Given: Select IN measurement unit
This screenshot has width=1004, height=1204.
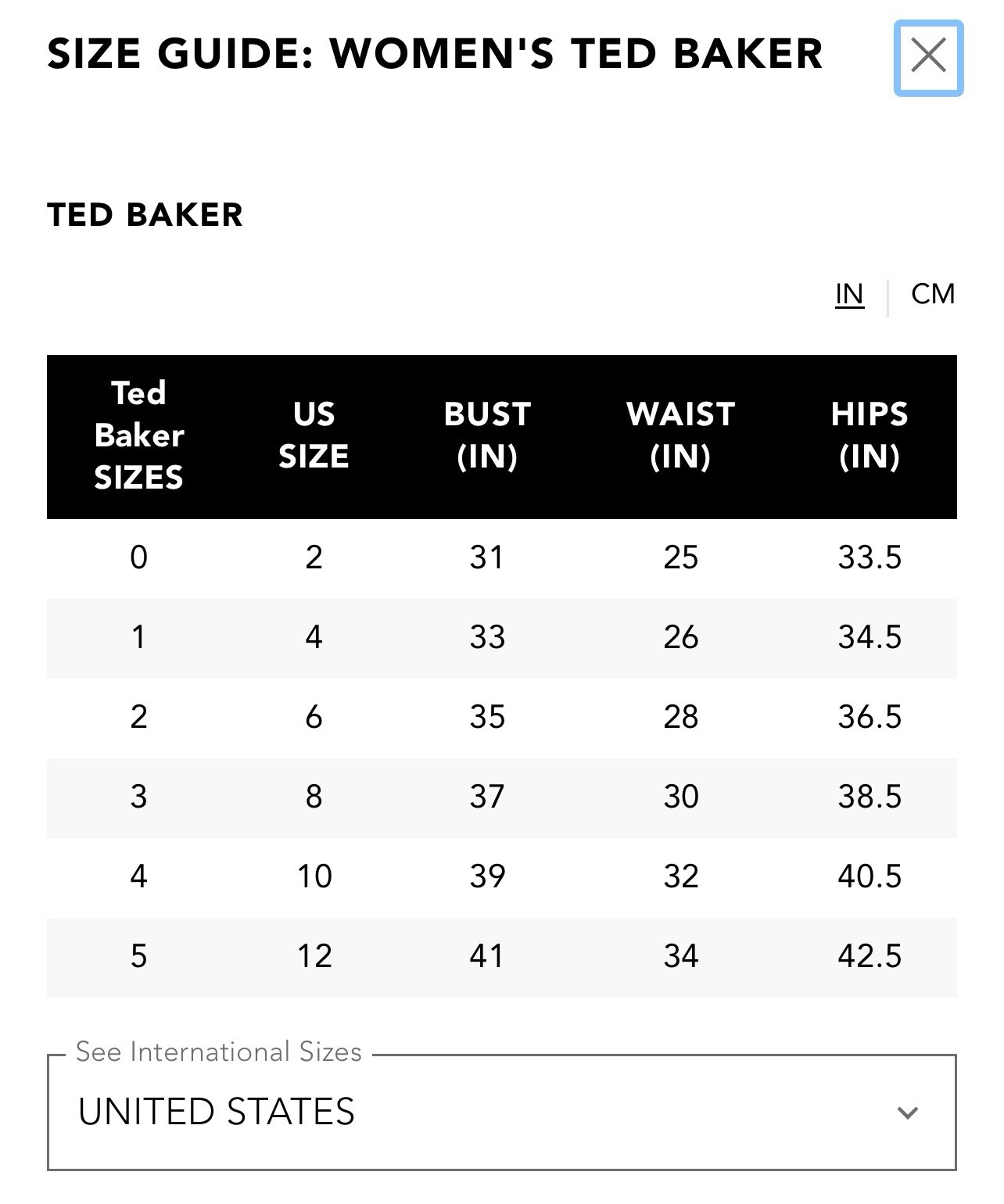Looking at the screenshot, I should [x=849, y=294].
